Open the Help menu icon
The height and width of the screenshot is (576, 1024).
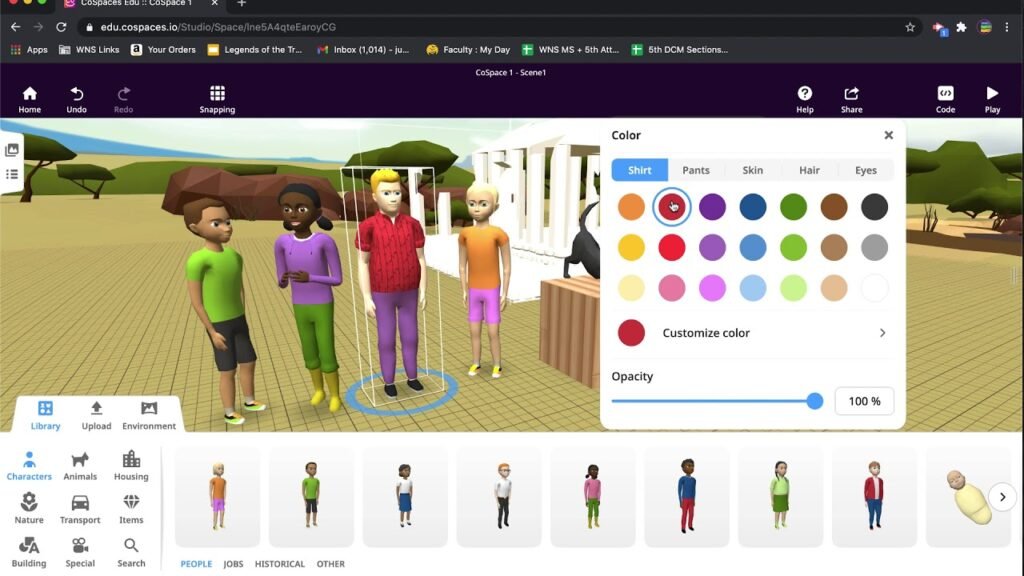click(x=804, y=94)
